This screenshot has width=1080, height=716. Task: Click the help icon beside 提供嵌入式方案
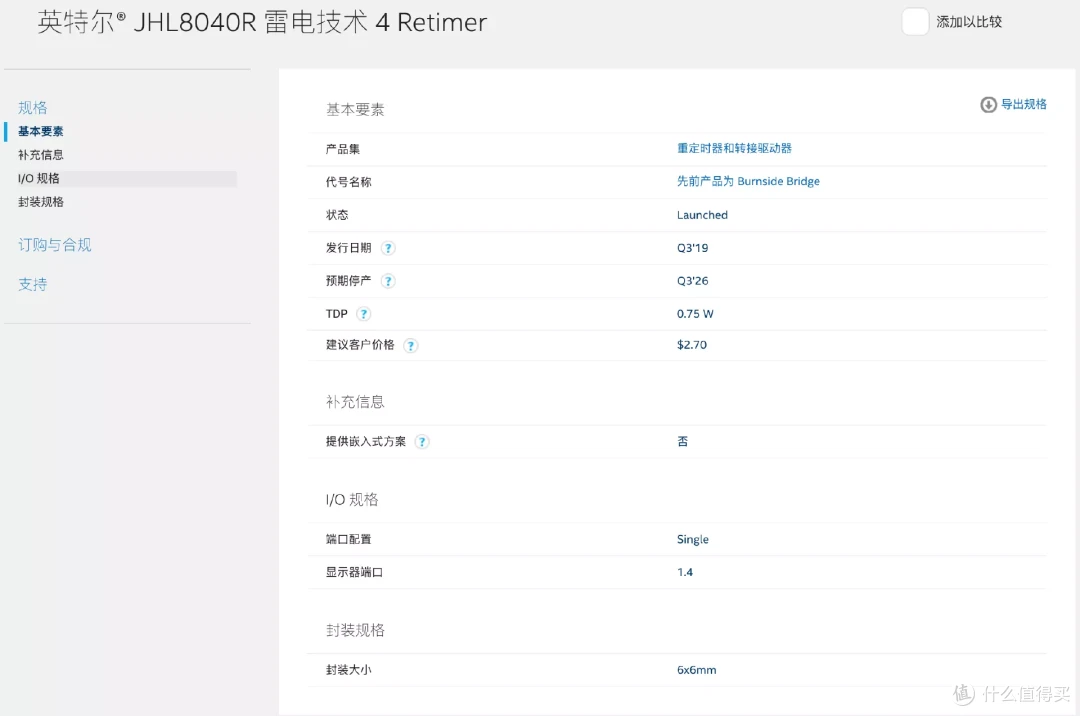pos(422,442)
